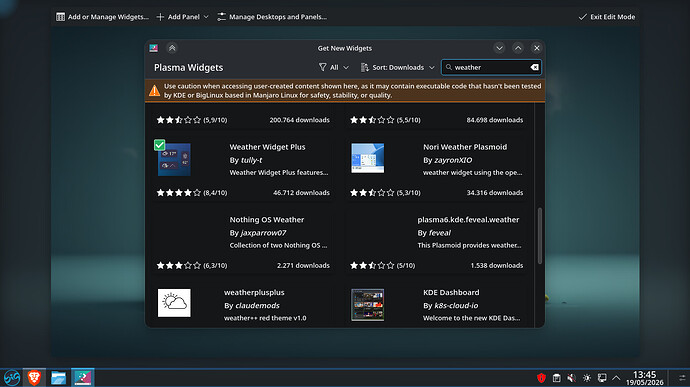Click the weatherplusplus title
Image resolution: width=690 pixels, height=387 pixels.
(x=254, y=292)
